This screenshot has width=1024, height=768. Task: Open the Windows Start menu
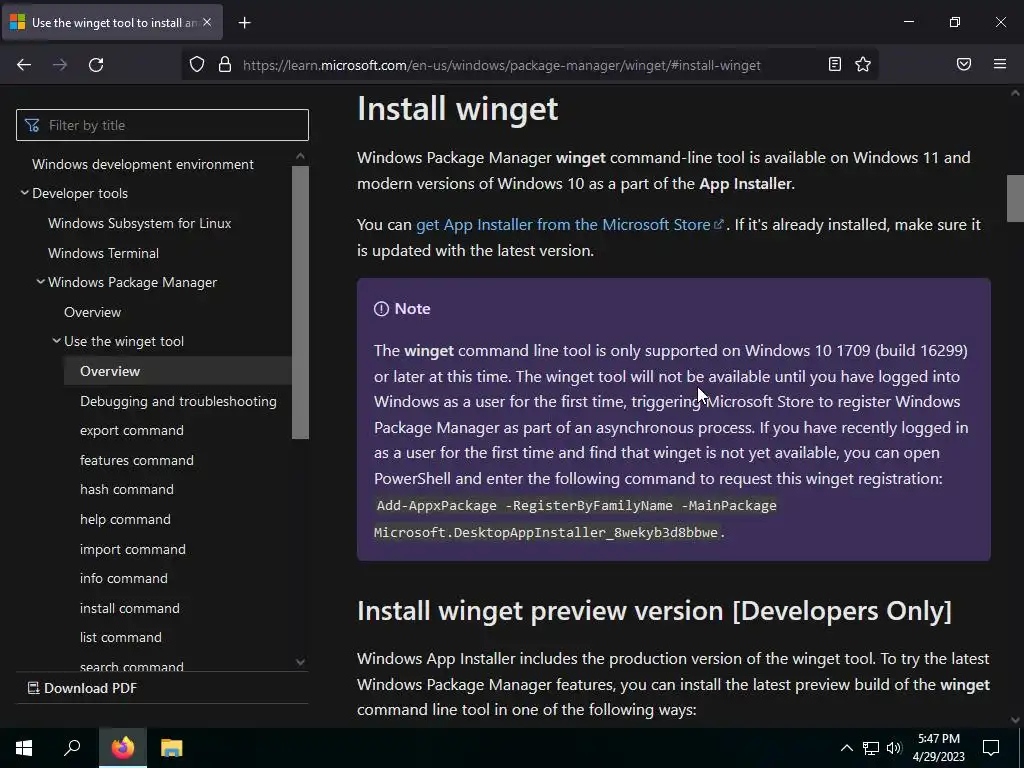24,748
